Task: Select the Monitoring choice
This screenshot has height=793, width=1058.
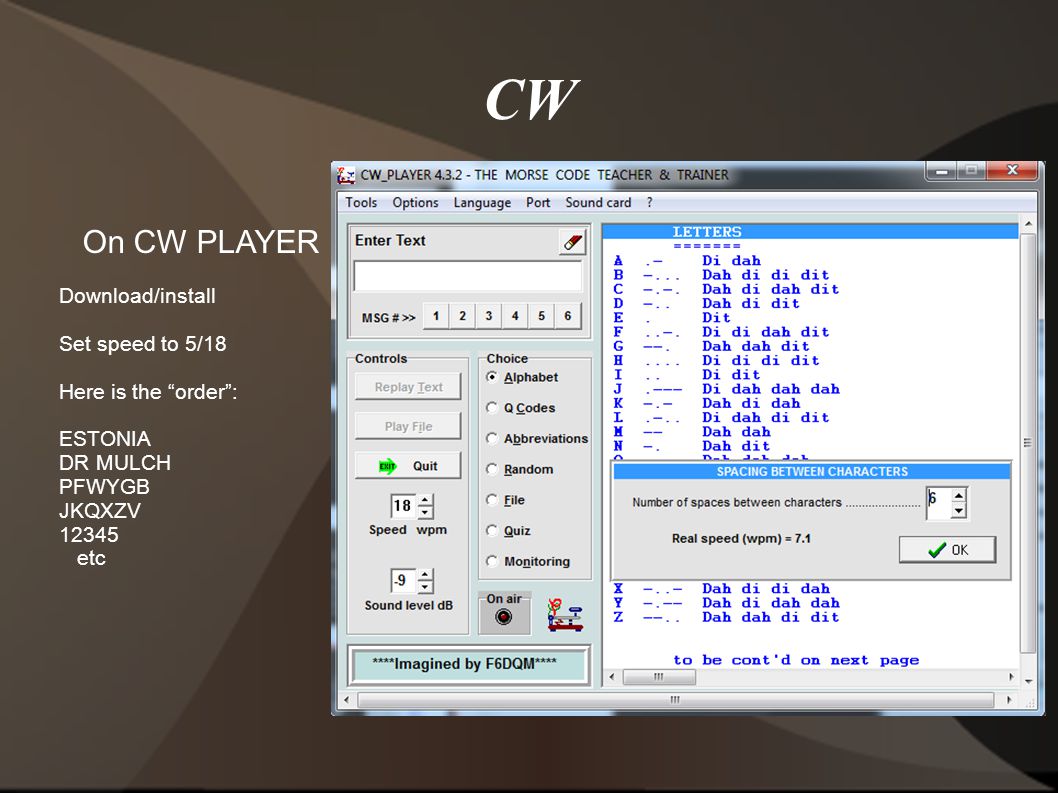Action: (528, 562)
